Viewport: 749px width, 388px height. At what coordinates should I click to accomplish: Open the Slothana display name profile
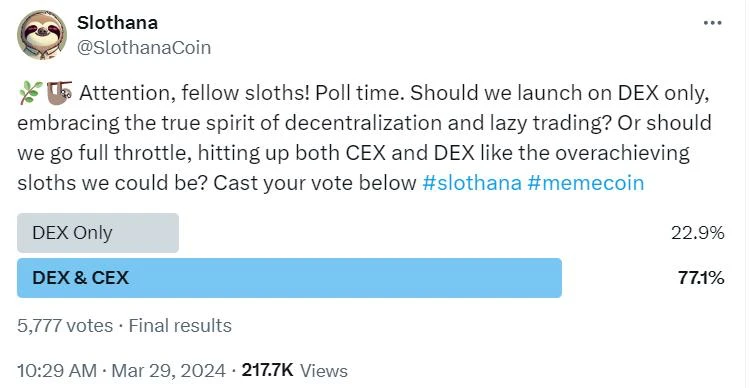point(117,22)
